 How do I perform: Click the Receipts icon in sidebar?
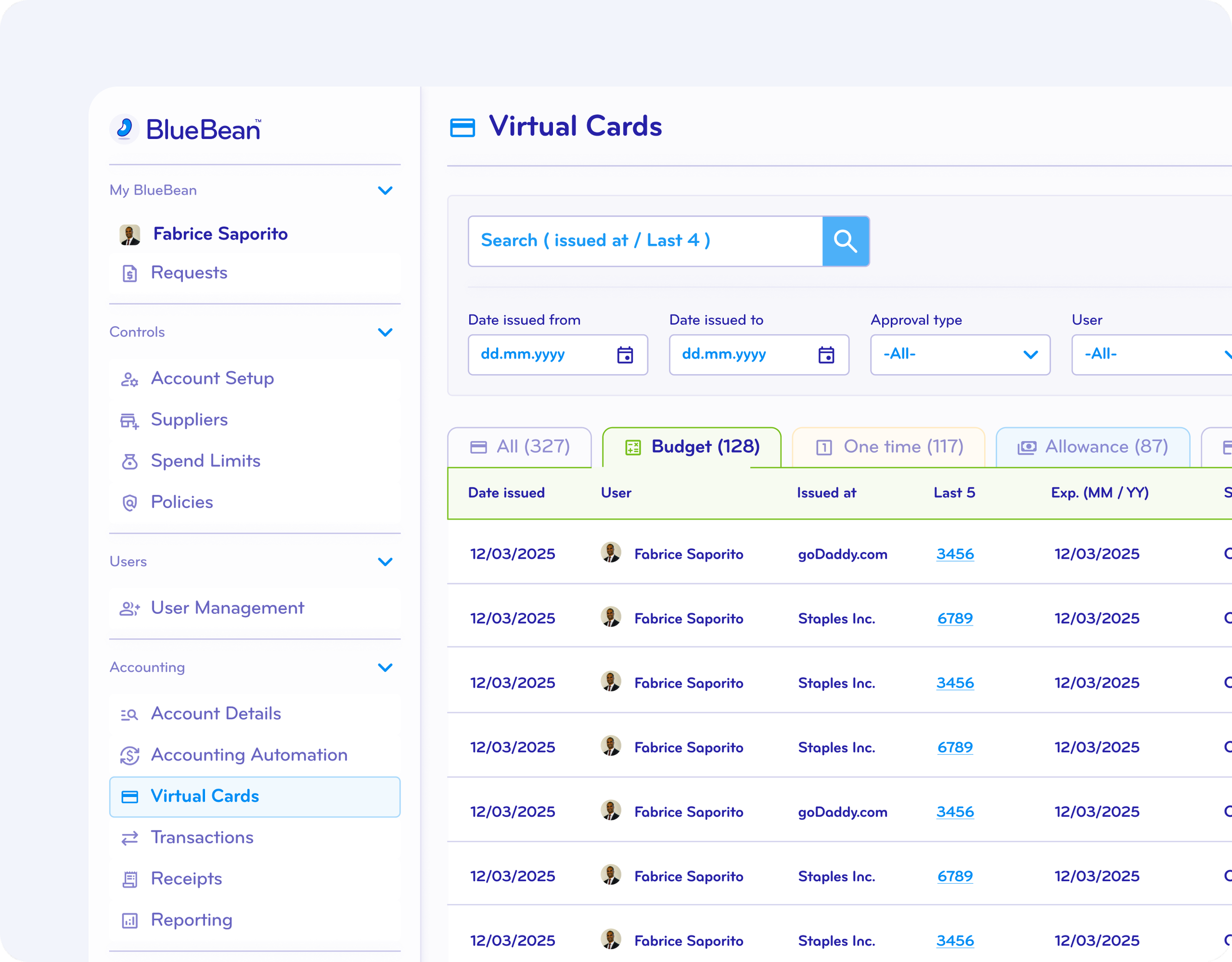pos(129,879)
